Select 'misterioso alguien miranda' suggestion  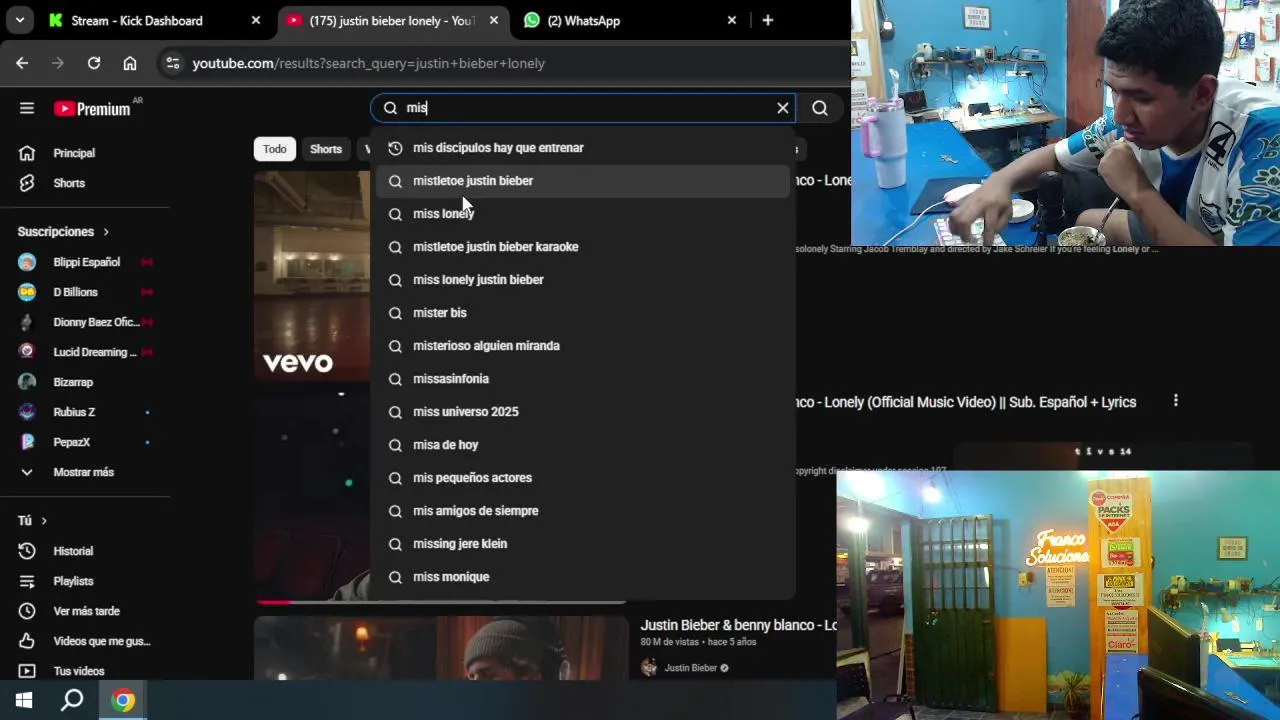pos(583,346)
